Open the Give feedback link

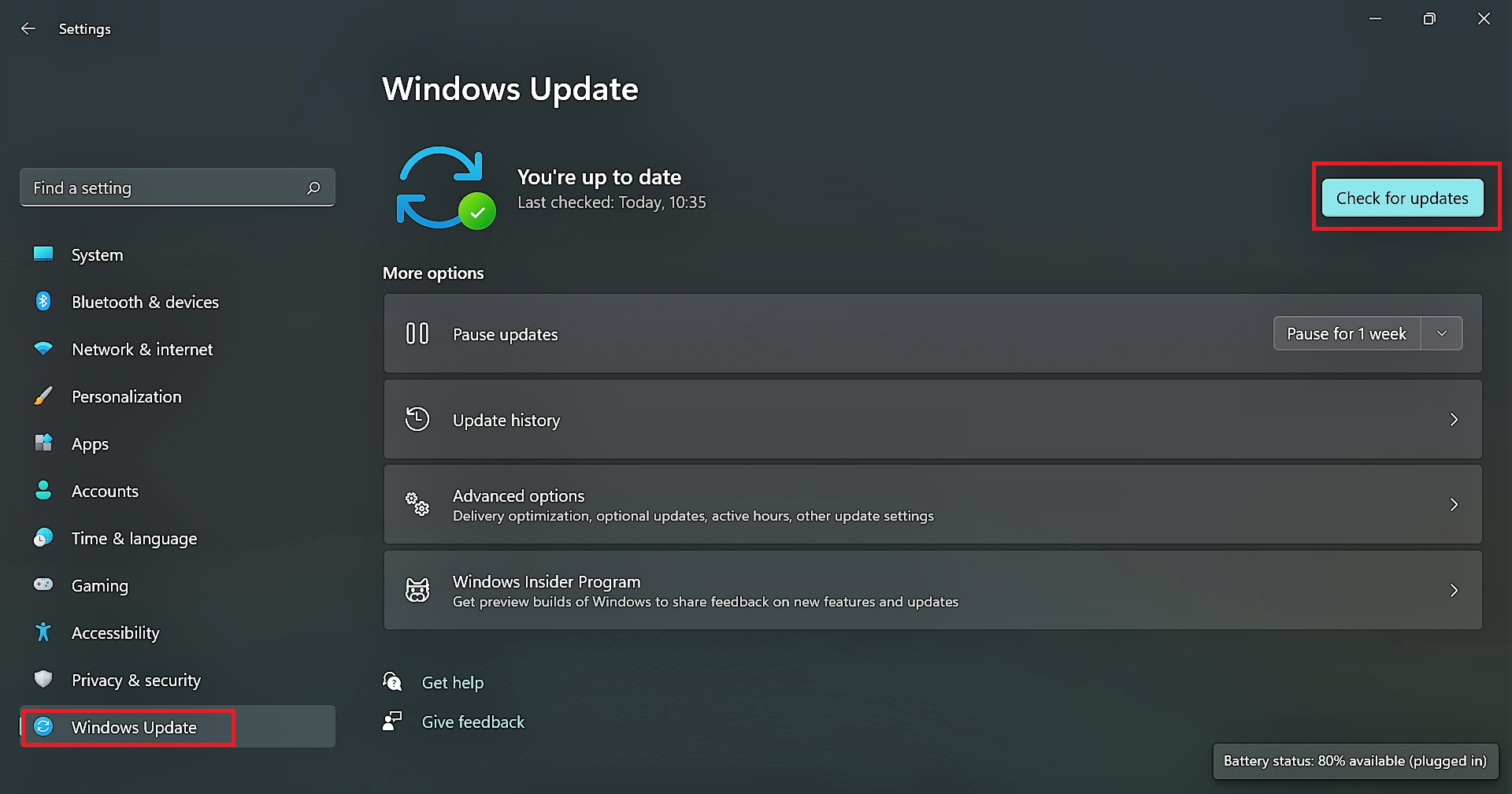[473, 722]
